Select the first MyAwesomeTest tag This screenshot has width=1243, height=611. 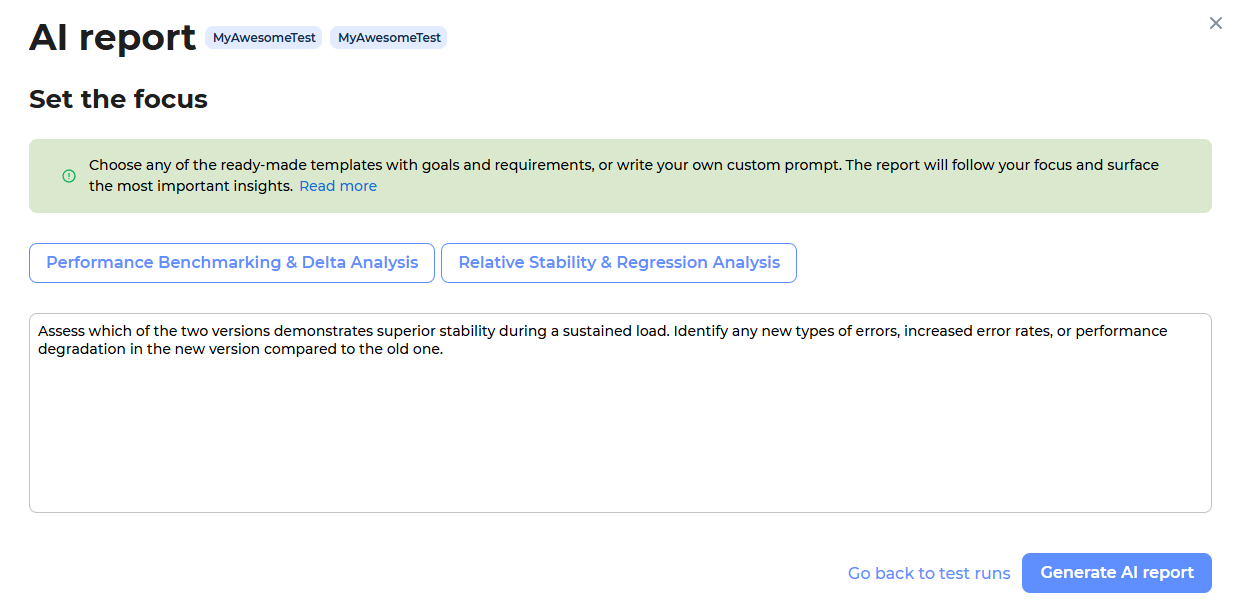(264, 38)
